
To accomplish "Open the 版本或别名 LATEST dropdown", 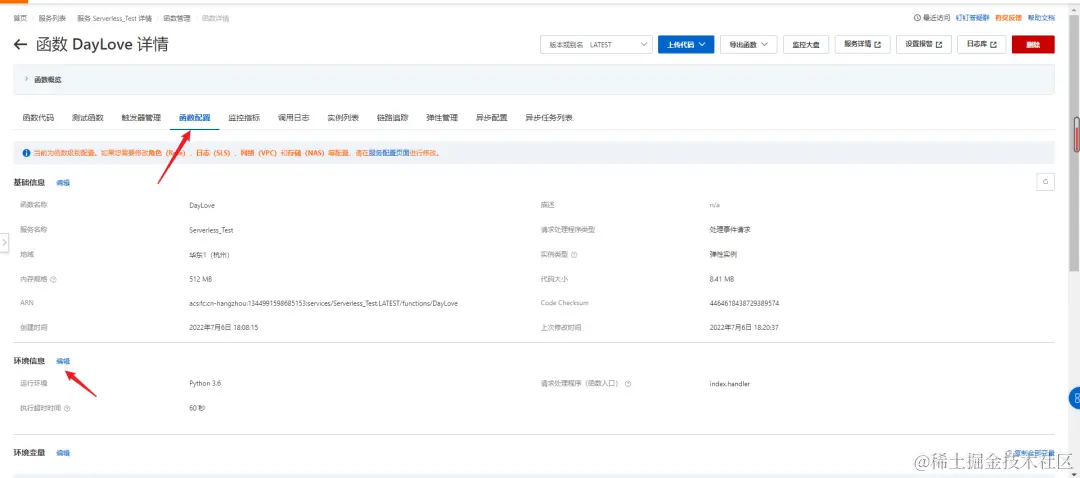I will click(x=596, y=44).
